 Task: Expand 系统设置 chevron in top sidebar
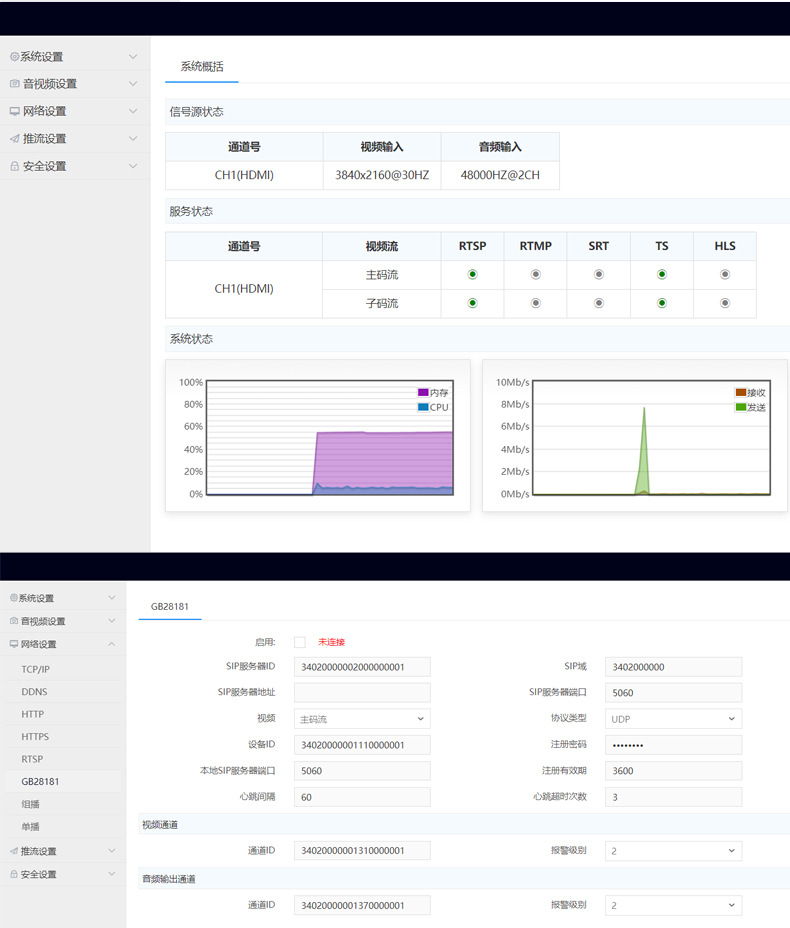point(133,57)
